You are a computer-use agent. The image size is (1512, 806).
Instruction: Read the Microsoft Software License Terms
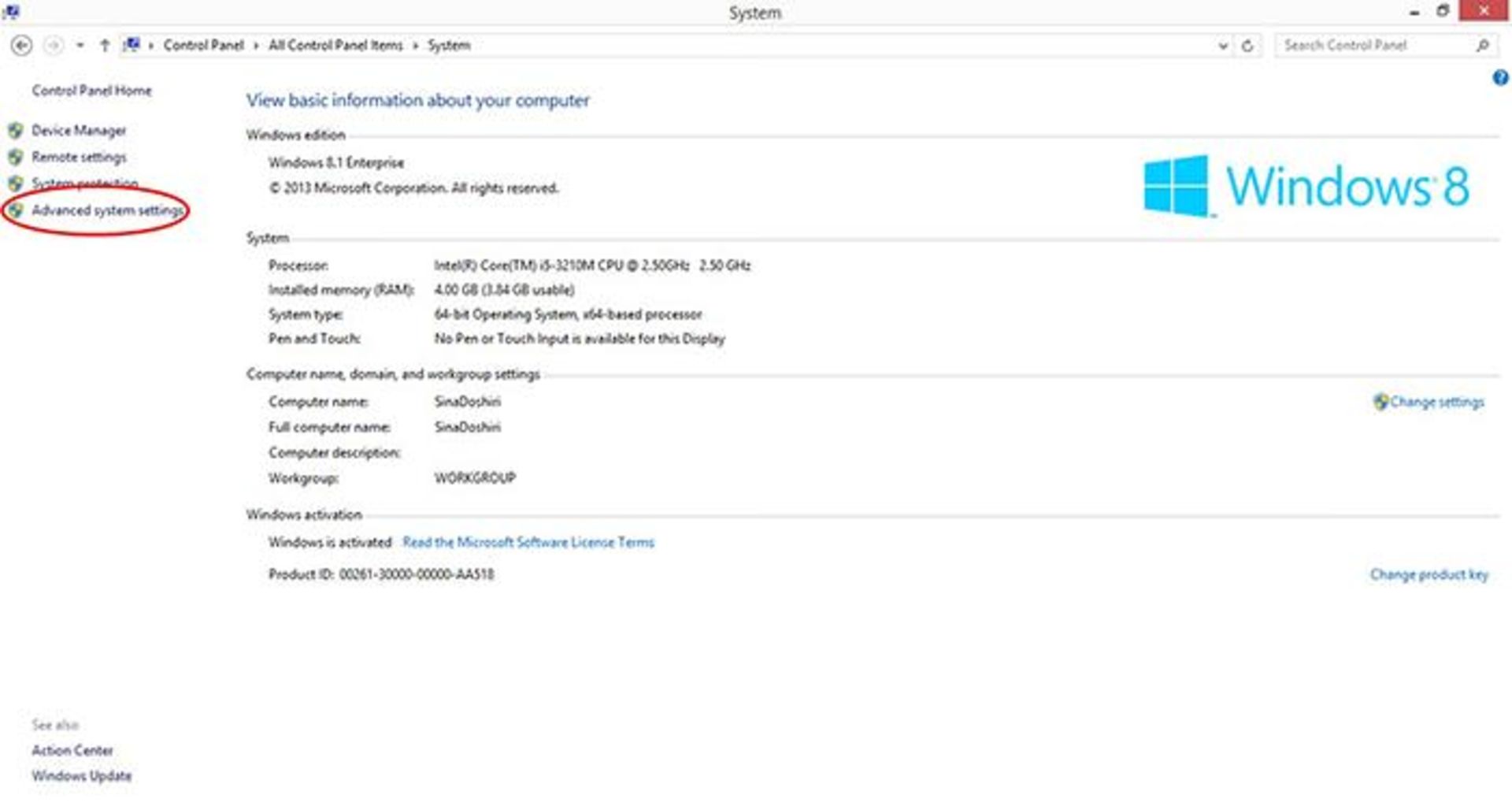coord(528,542)
